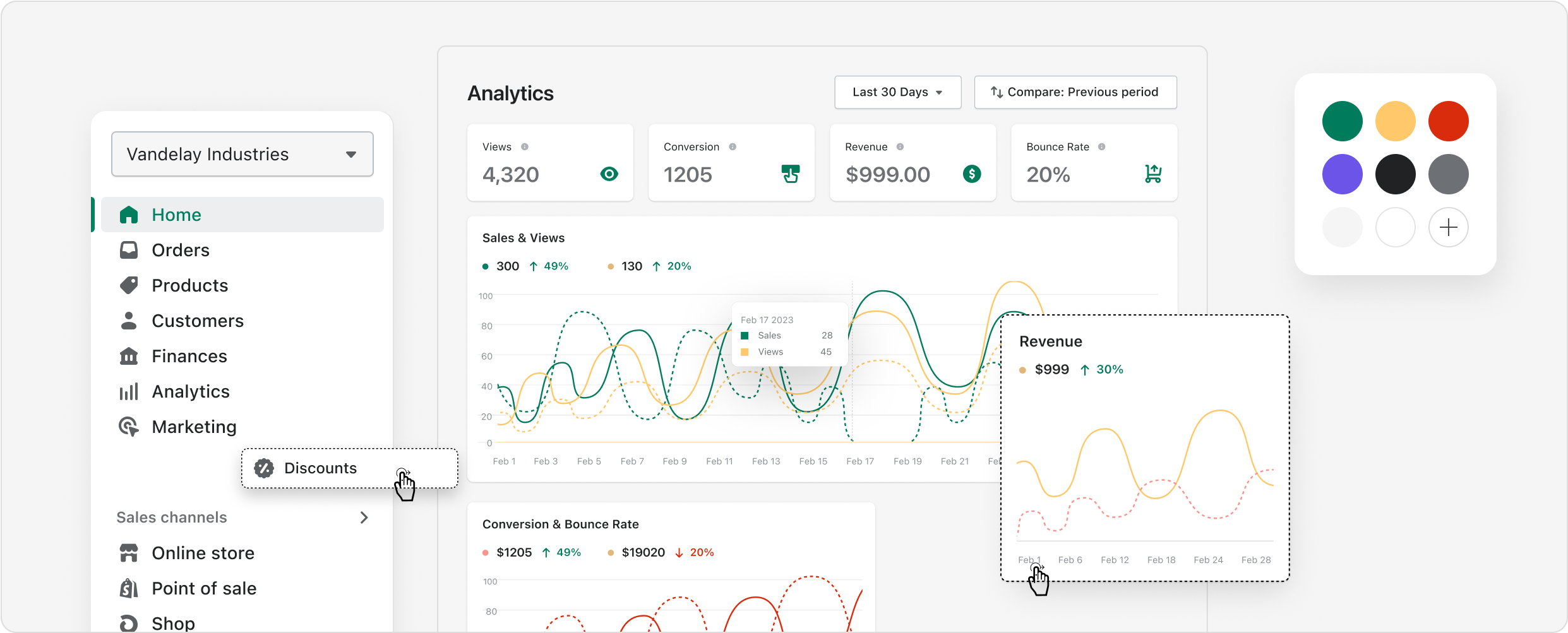Open the Last 30 Days dropdown
The height and width of the screenshot is (633, 1568).
click(x=897, y=92)
